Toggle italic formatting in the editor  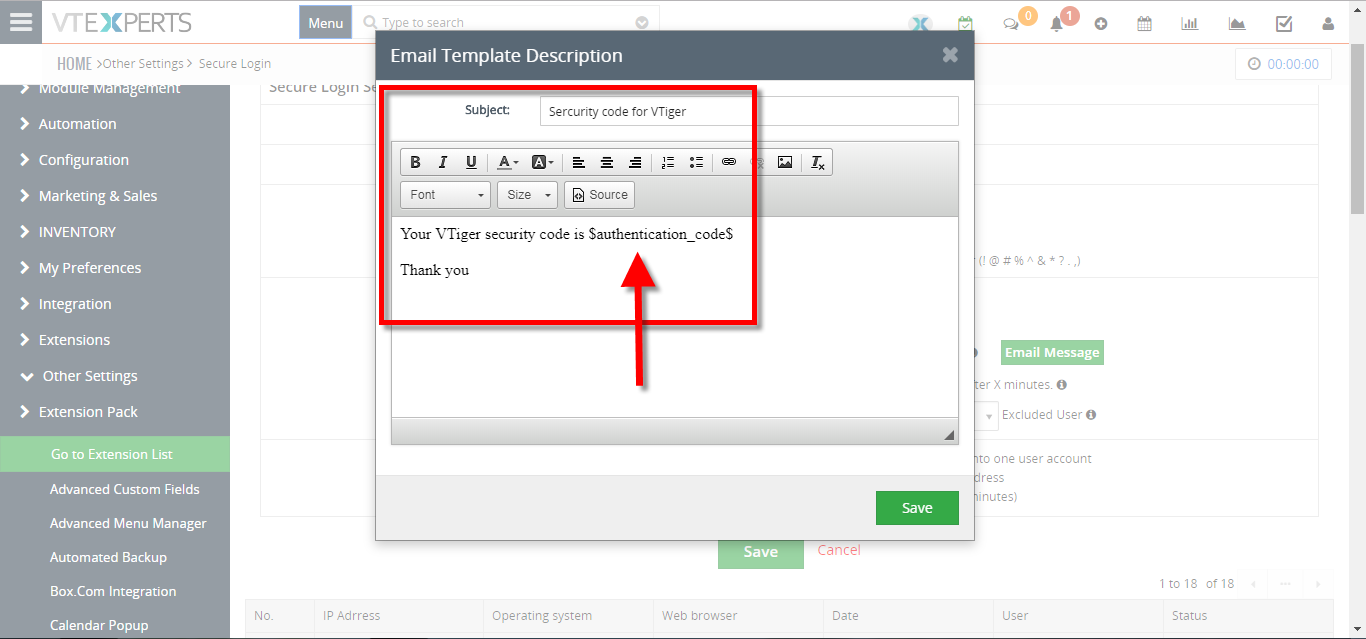pyautogui.click(x=443, y=162)
